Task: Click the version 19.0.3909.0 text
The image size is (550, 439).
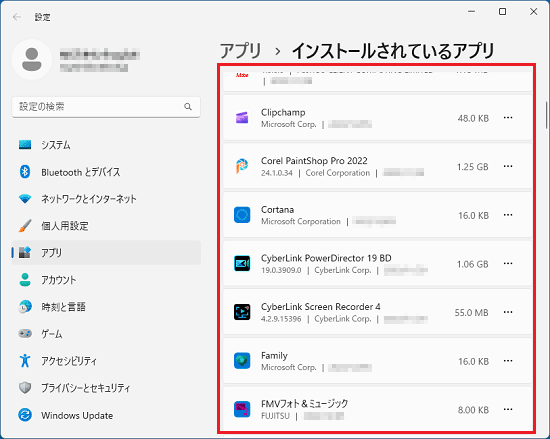Action: click(x=281, y=270)
